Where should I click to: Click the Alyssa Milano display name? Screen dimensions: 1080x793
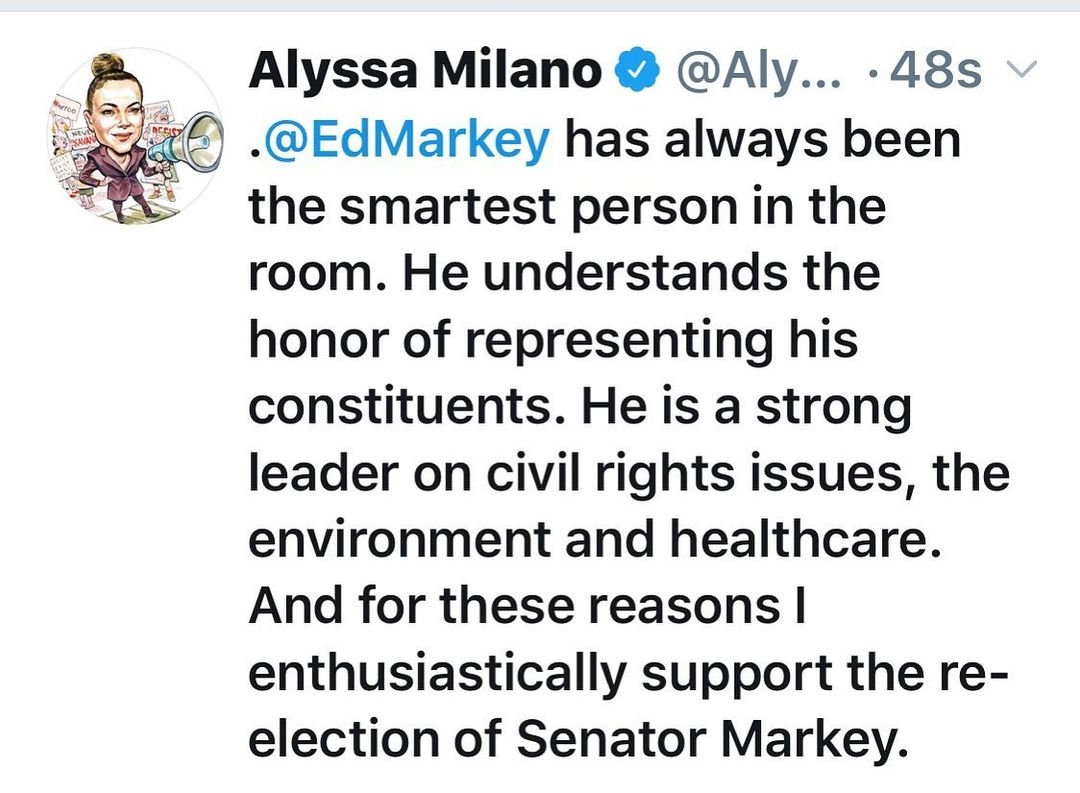424,71
